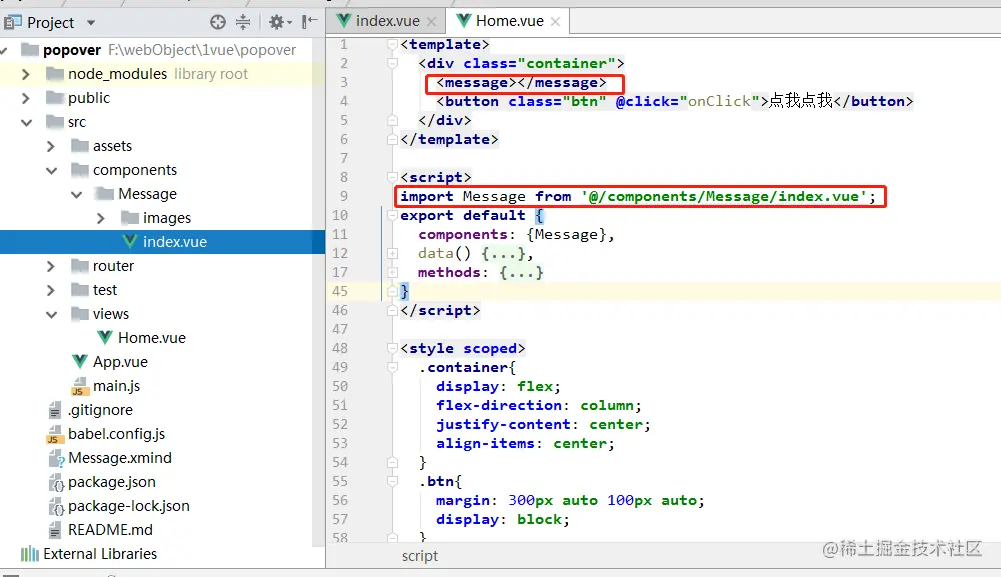Collapse the Message folder
The image size is (1001, 577).
(x=77, y=194)
